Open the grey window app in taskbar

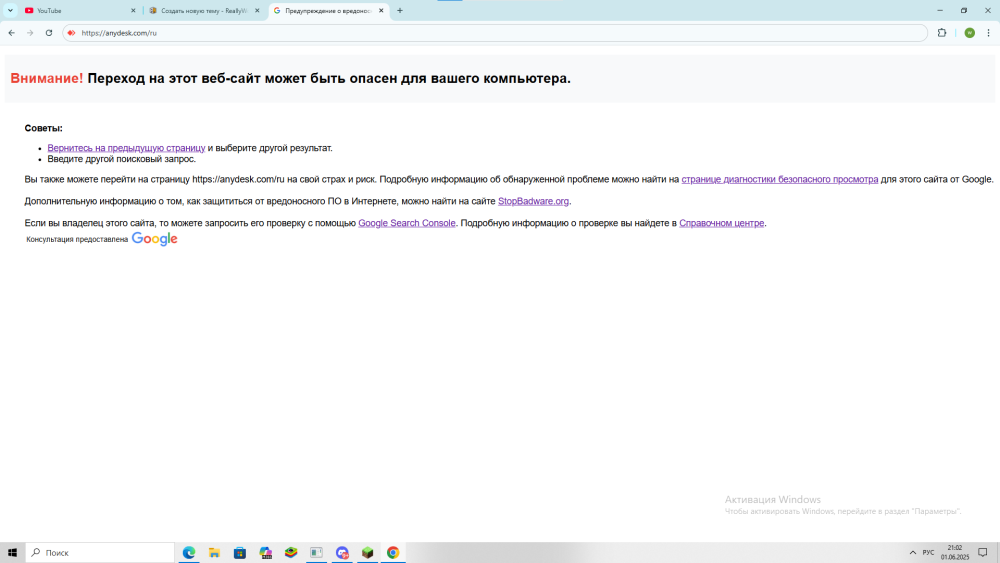click(316, 553)
